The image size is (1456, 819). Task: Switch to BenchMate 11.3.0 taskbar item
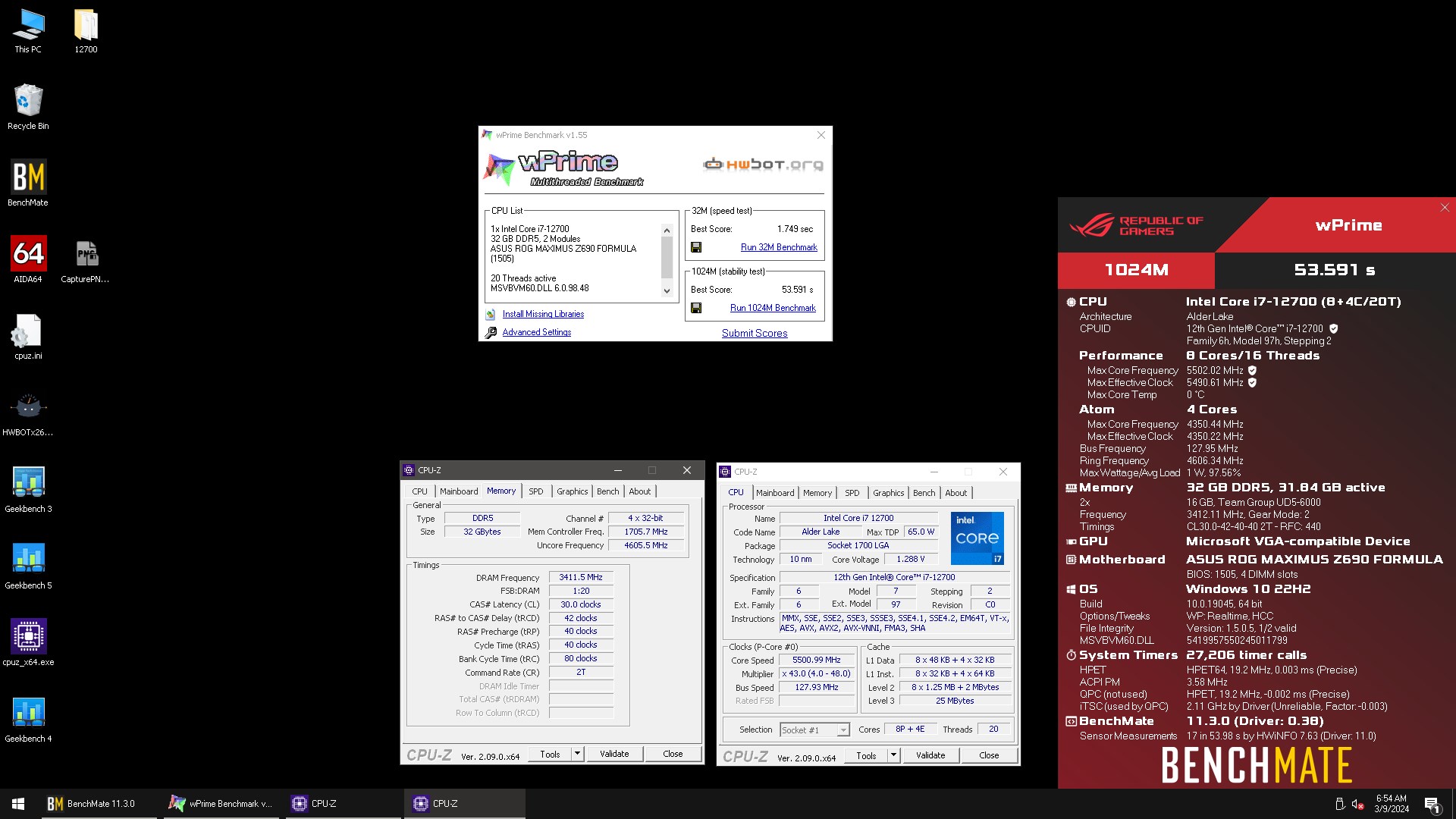99,804
